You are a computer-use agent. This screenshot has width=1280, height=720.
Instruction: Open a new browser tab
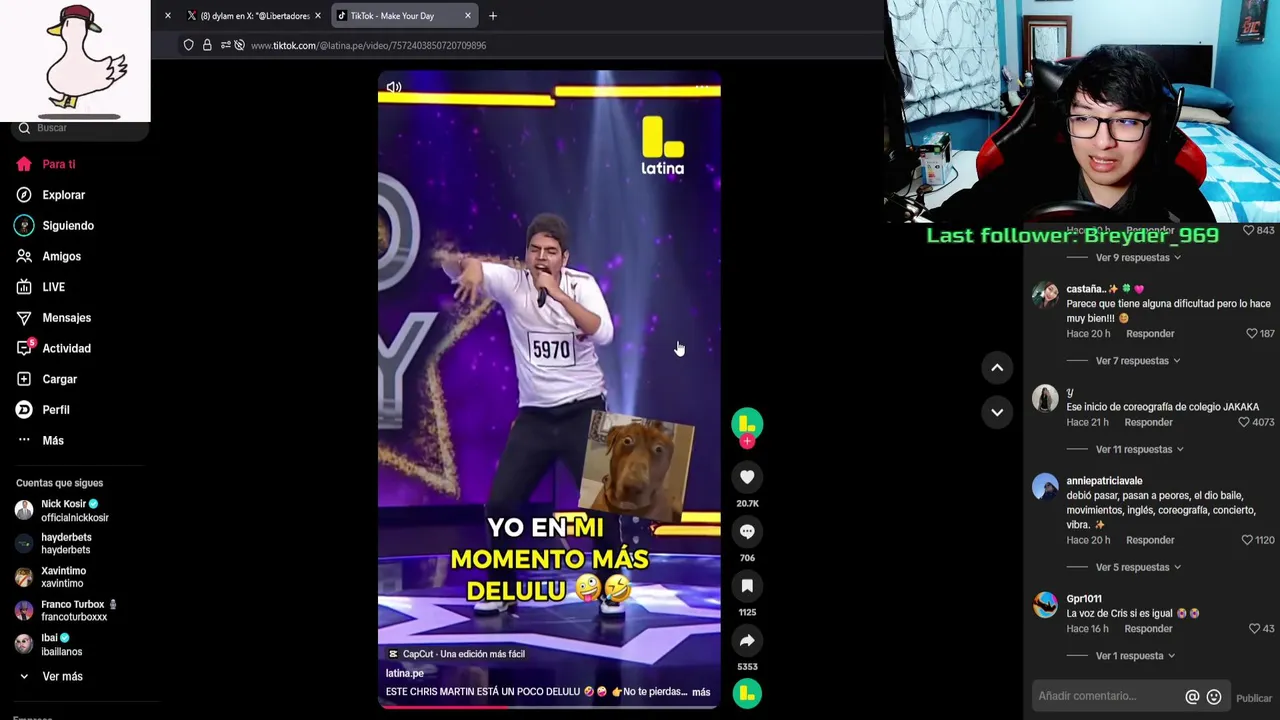tap(493, 16)
